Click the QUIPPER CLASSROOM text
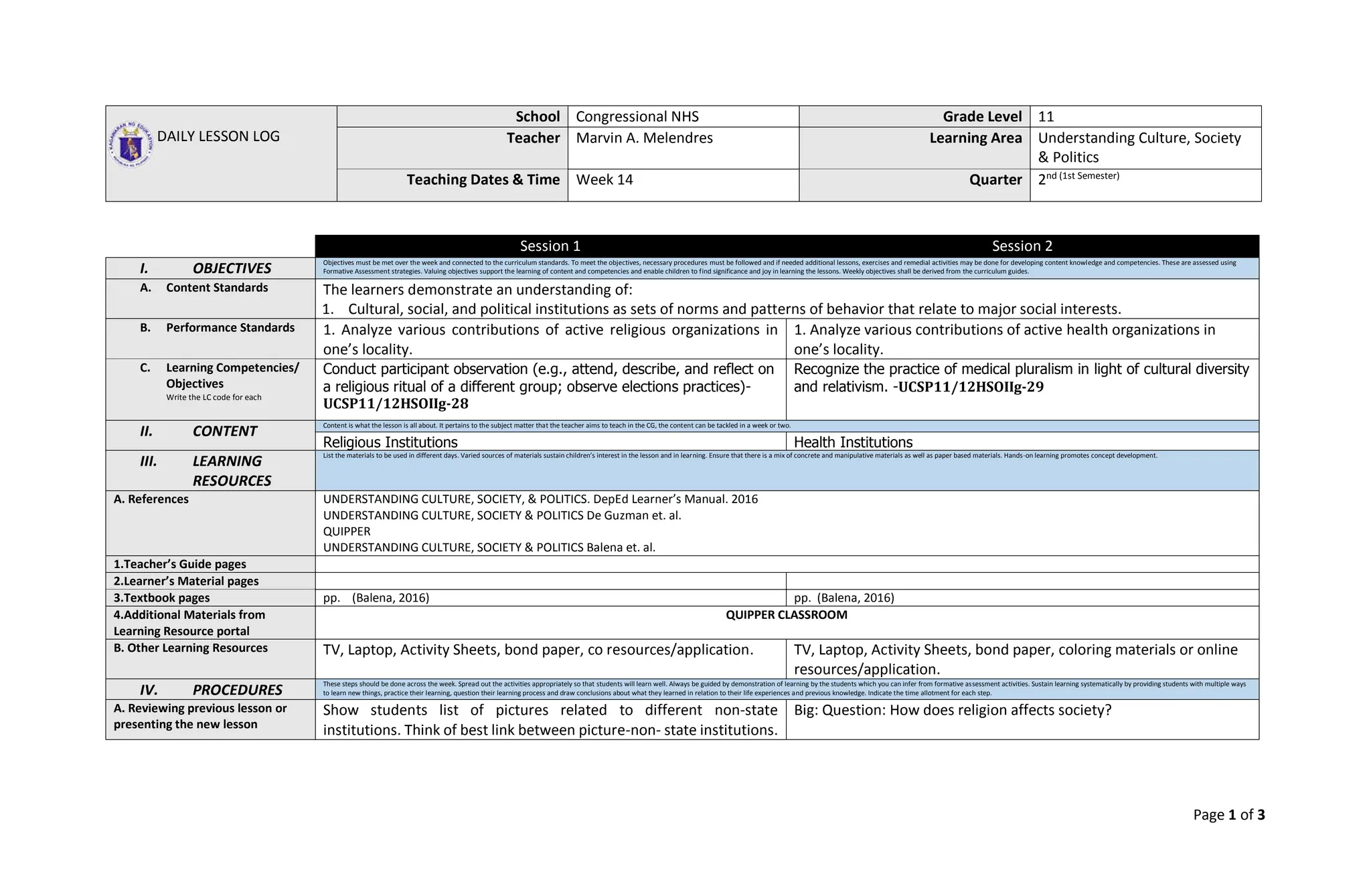This screenshot has width=1371, height=896. [x=786, y=615]
